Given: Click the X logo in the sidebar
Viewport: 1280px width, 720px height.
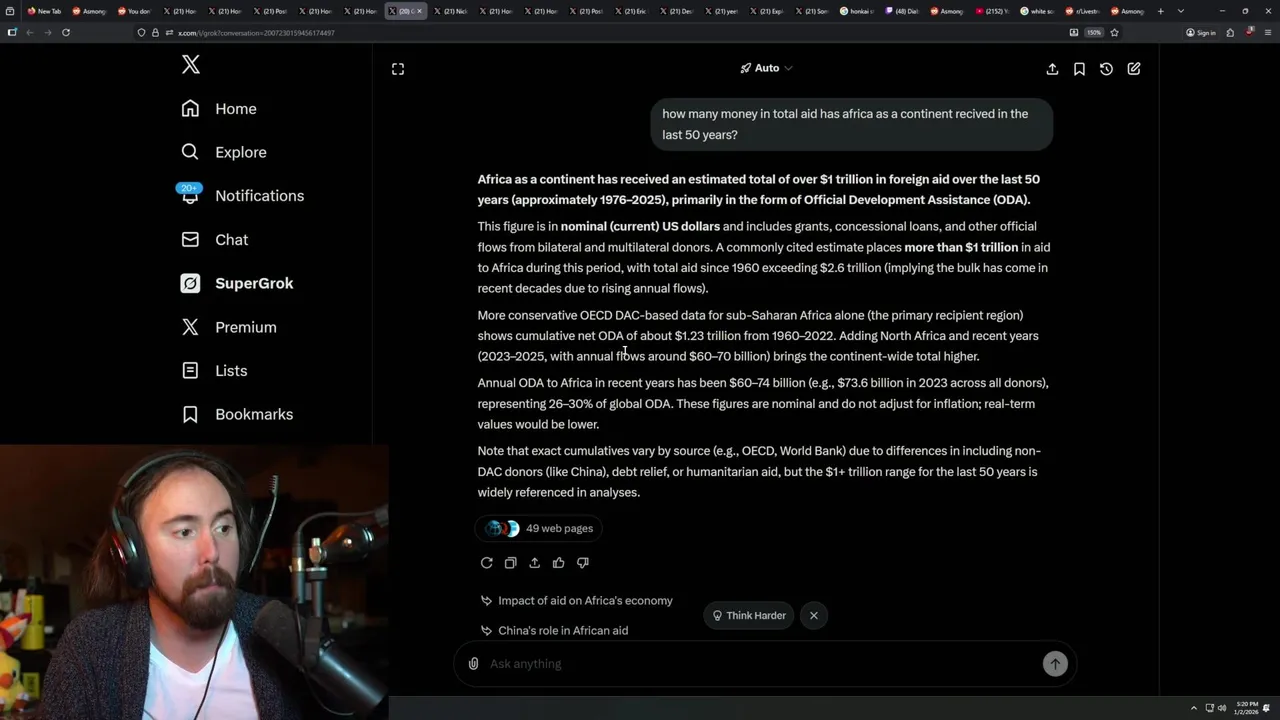Looking at the screenshot, I should 190,65.
